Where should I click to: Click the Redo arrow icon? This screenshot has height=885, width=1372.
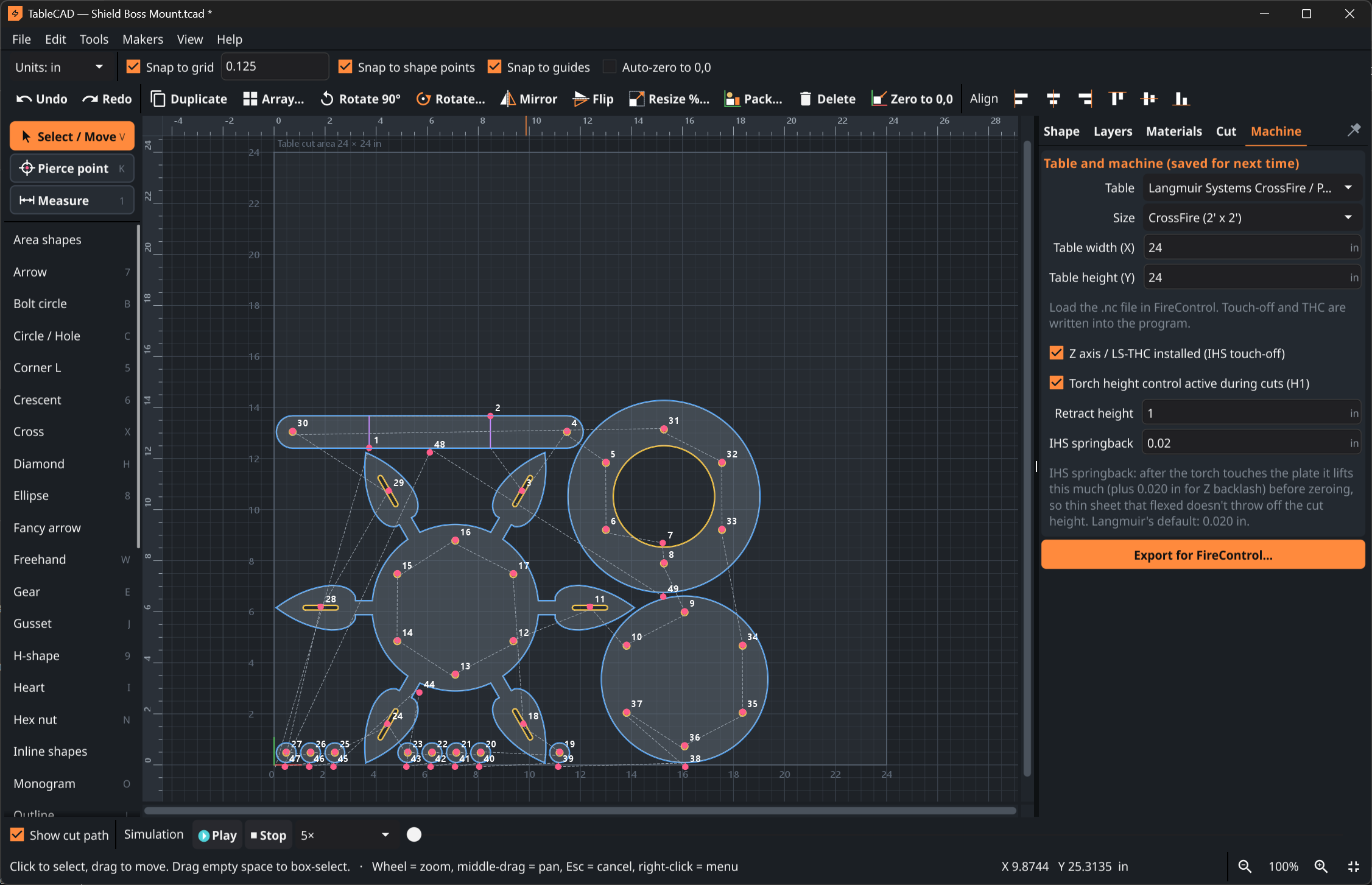coord(90,99)
